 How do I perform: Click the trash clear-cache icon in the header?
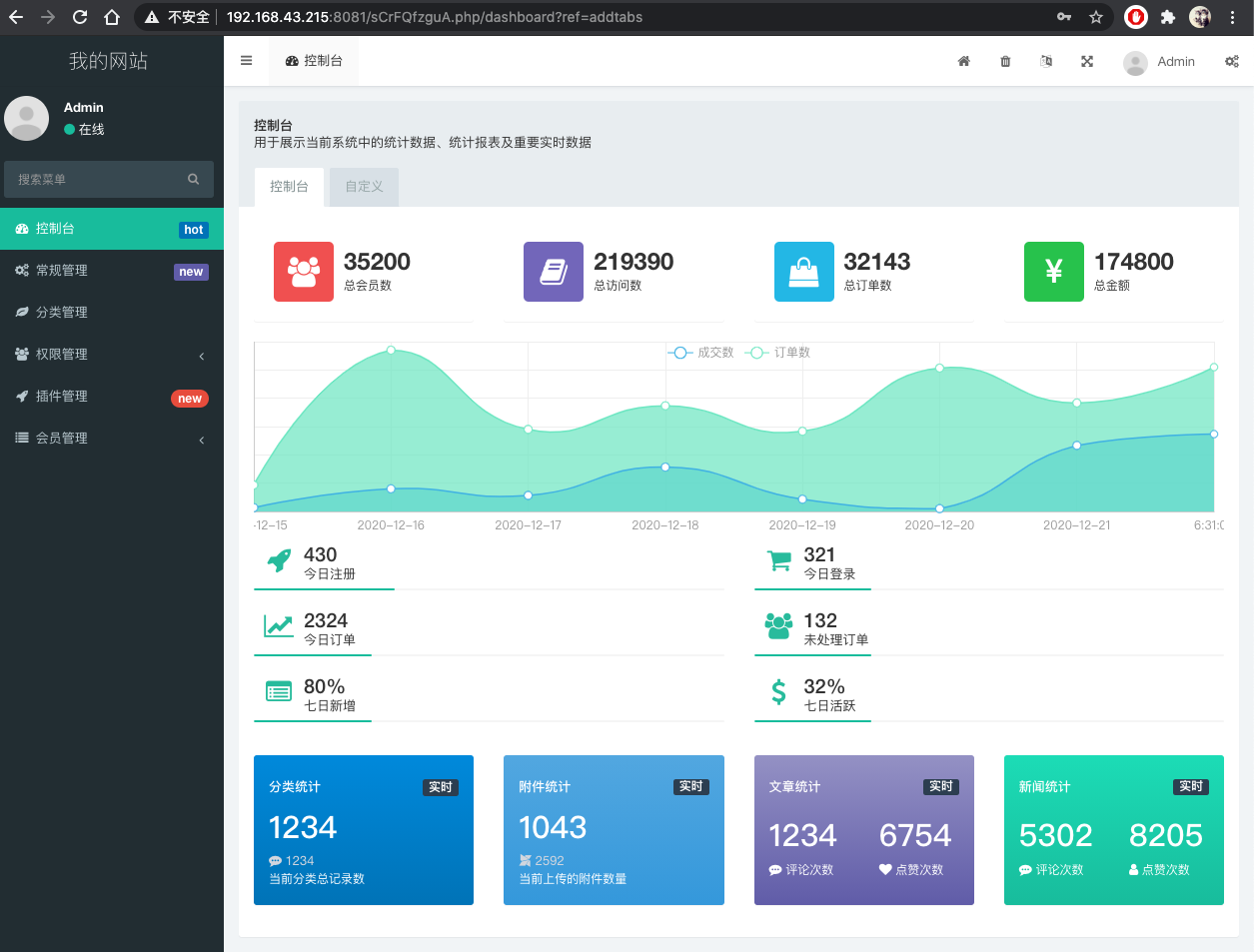[x=1005, y=61]
